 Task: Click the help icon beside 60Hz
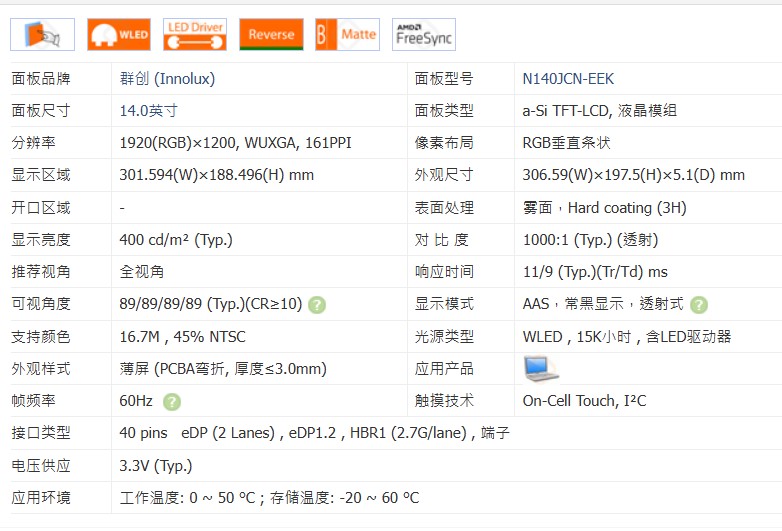[172, 402]
